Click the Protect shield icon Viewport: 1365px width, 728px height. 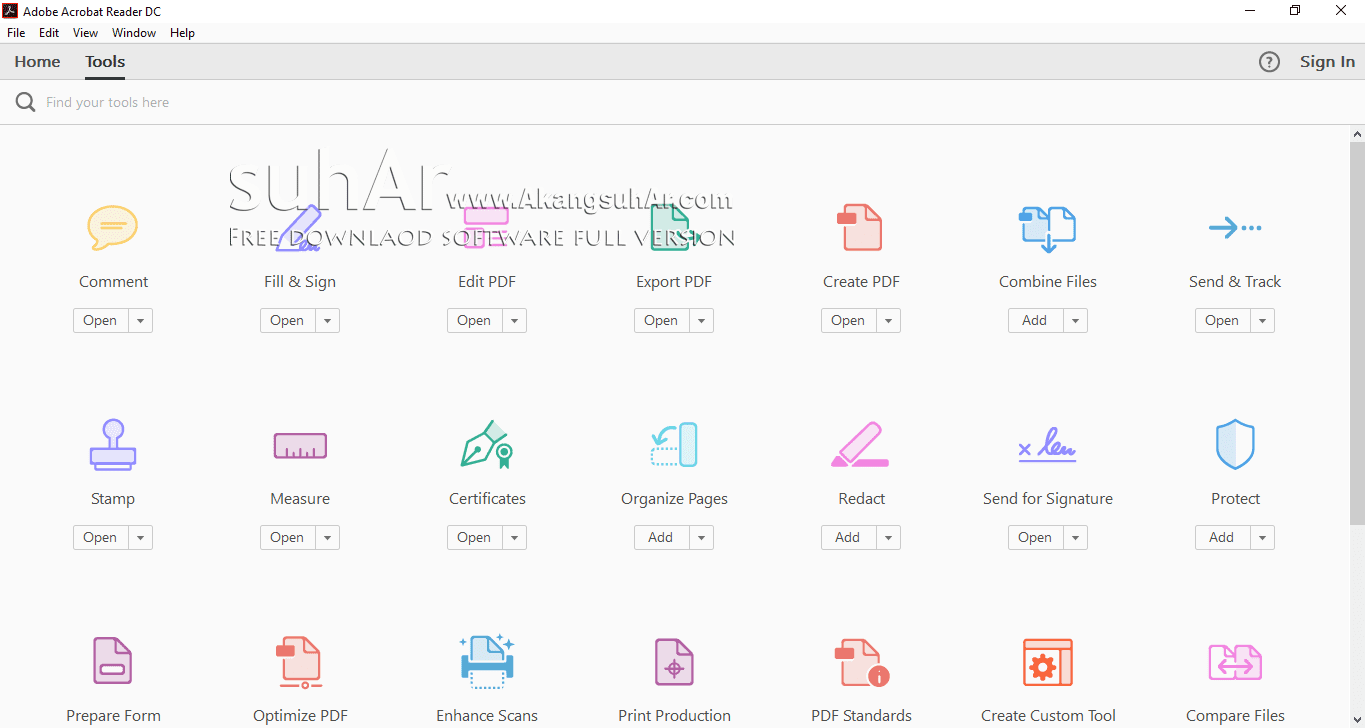point(1235,445)
